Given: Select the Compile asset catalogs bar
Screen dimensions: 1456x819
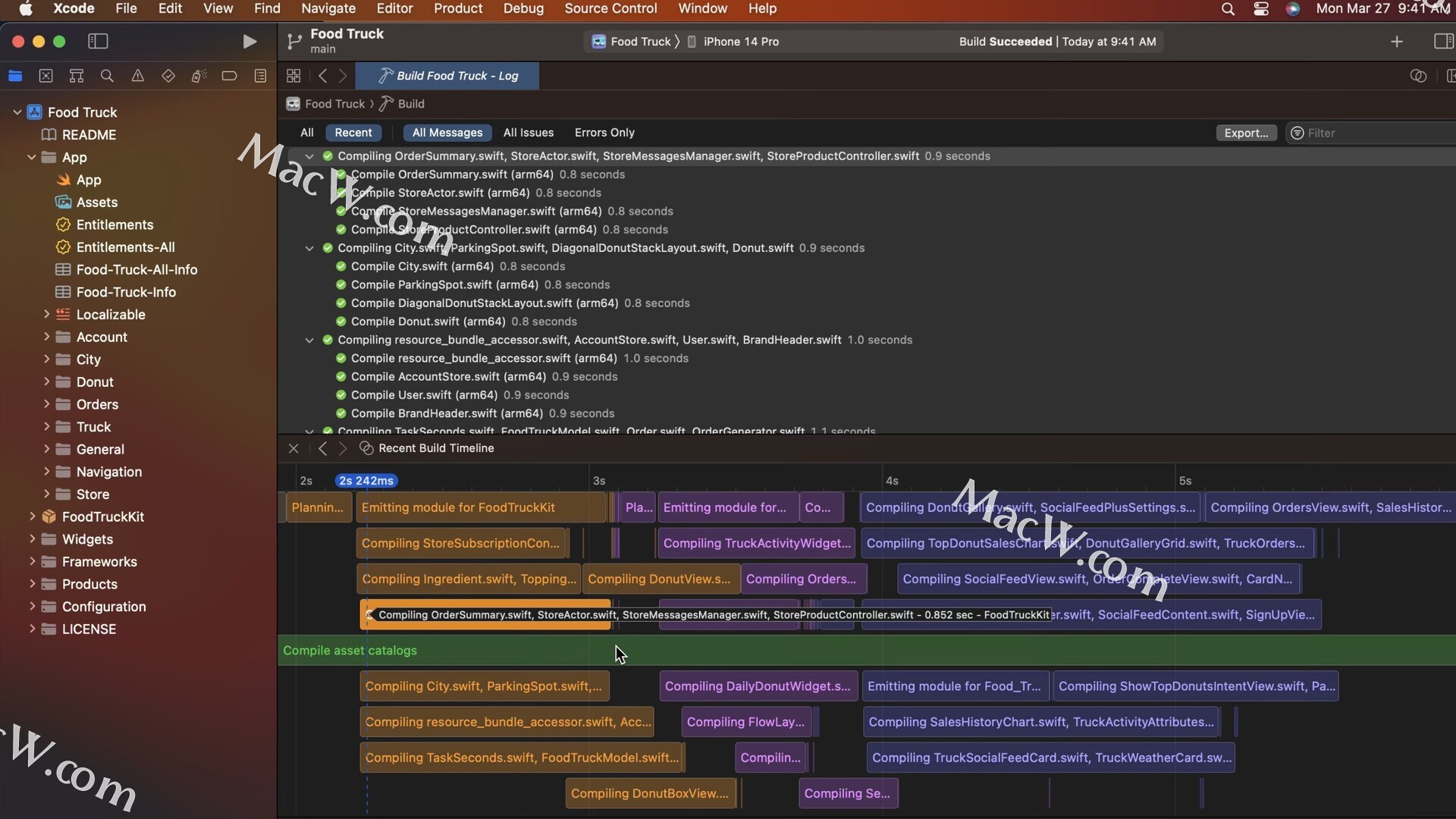Looking at the screenshot, I should (866, 651).
